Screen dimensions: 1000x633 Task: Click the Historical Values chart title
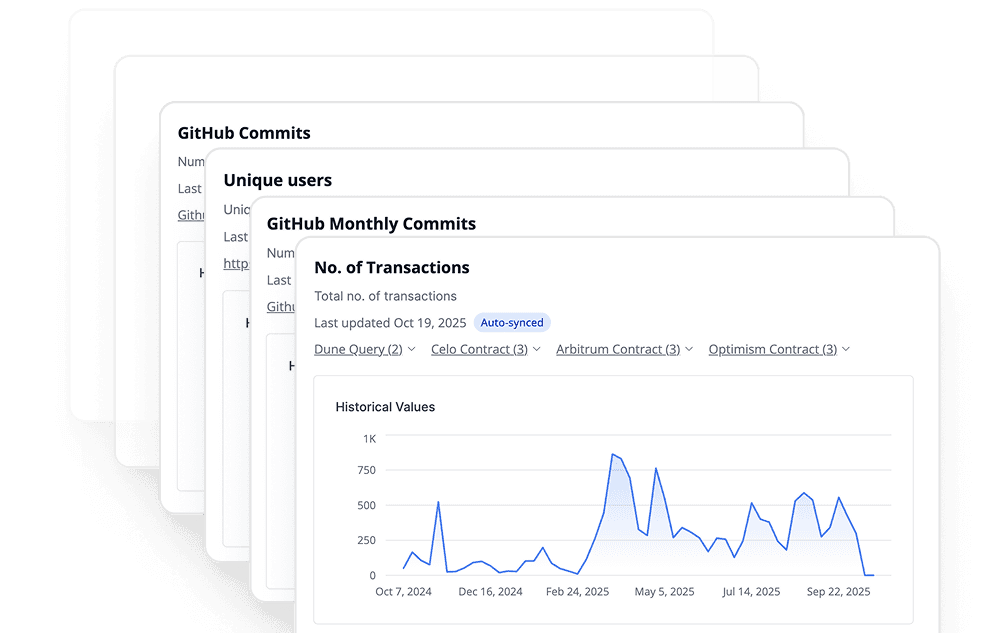tap(384, 407)
